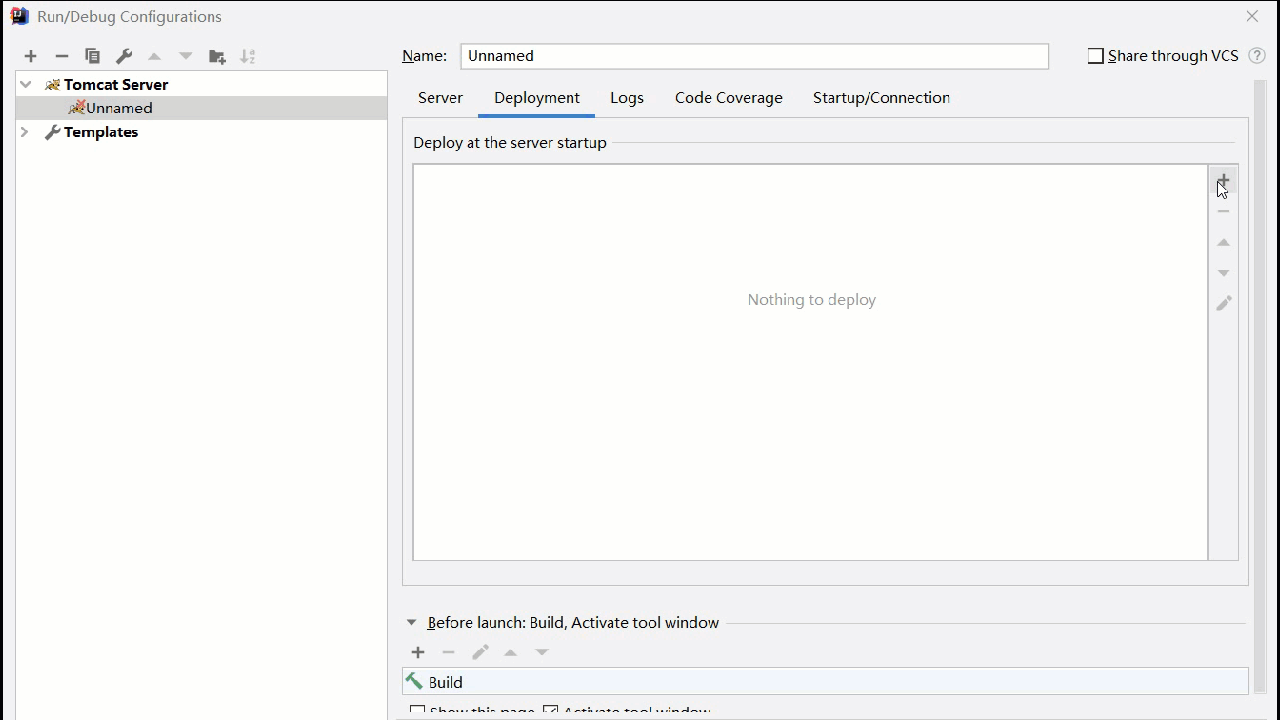Screen dimensions: 1280x720
Task: Edit the before launch task with the pencil
Action: 480,652
